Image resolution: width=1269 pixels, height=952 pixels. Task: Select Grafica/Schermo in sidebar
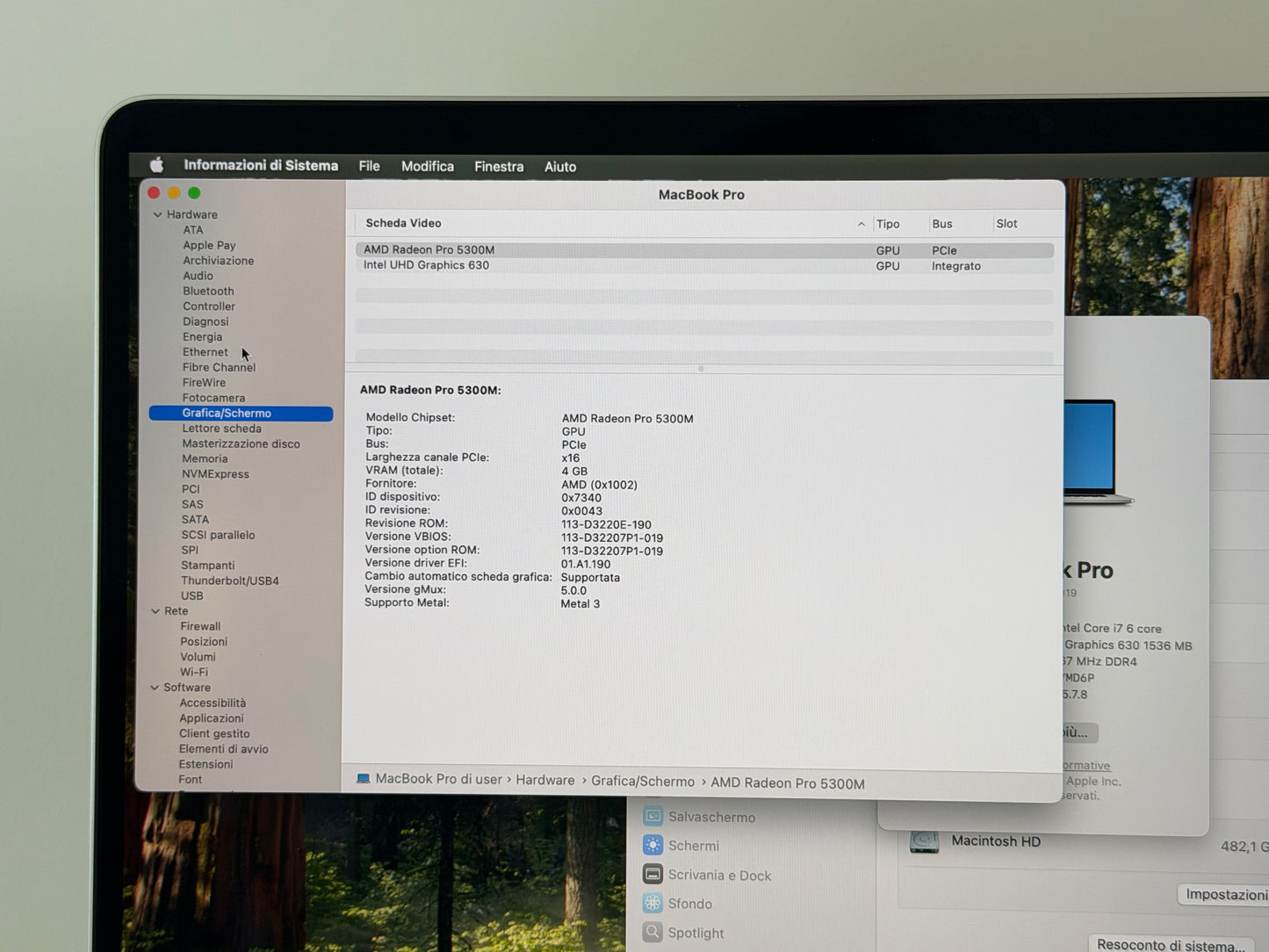[x=241, y=413]
